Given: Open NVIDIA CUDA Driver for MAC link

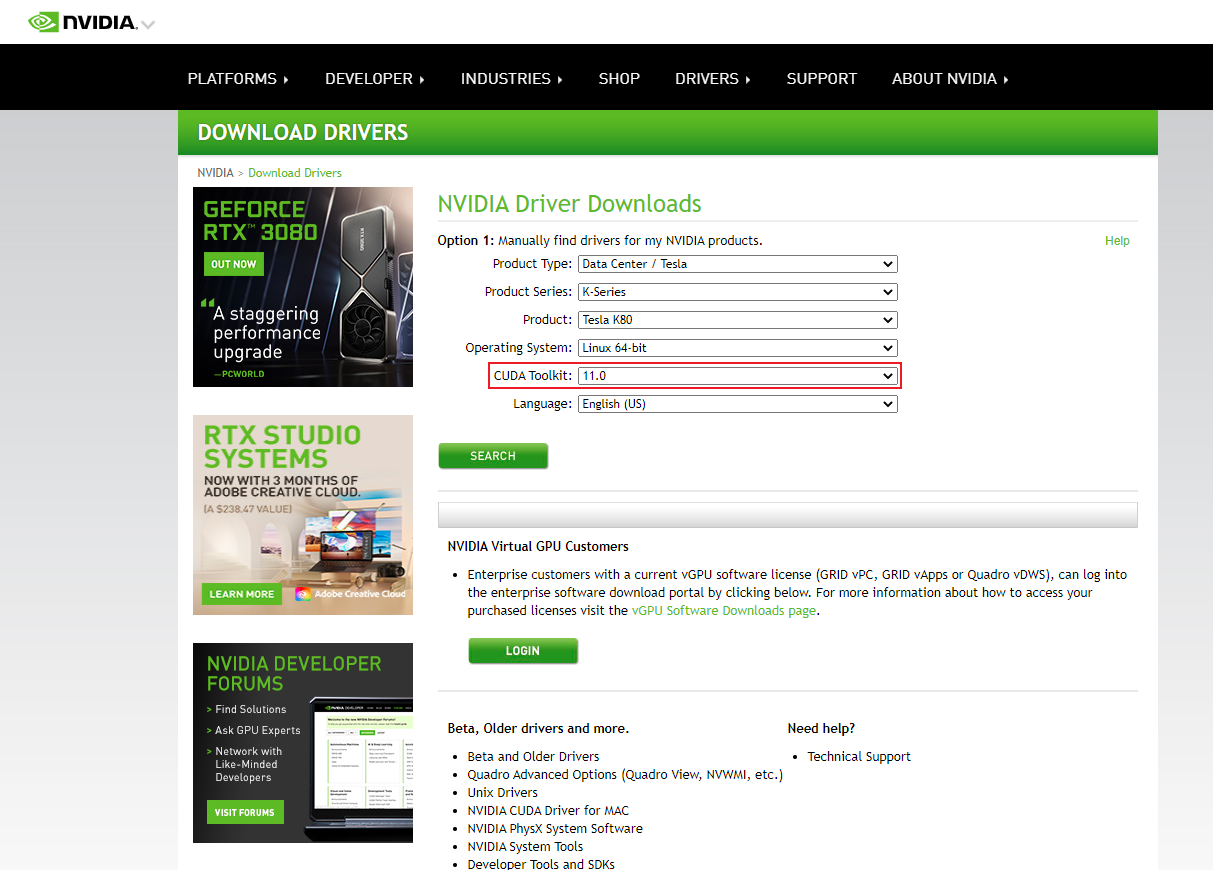Looking at the screenshot, I should pos(548,811).
